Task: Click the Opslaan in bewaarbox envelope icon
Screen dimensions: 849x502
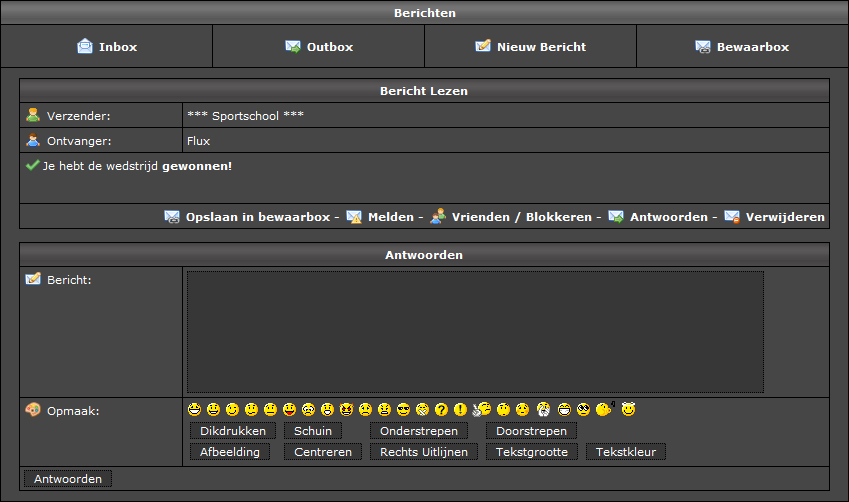Action: [x=172, y=217]
